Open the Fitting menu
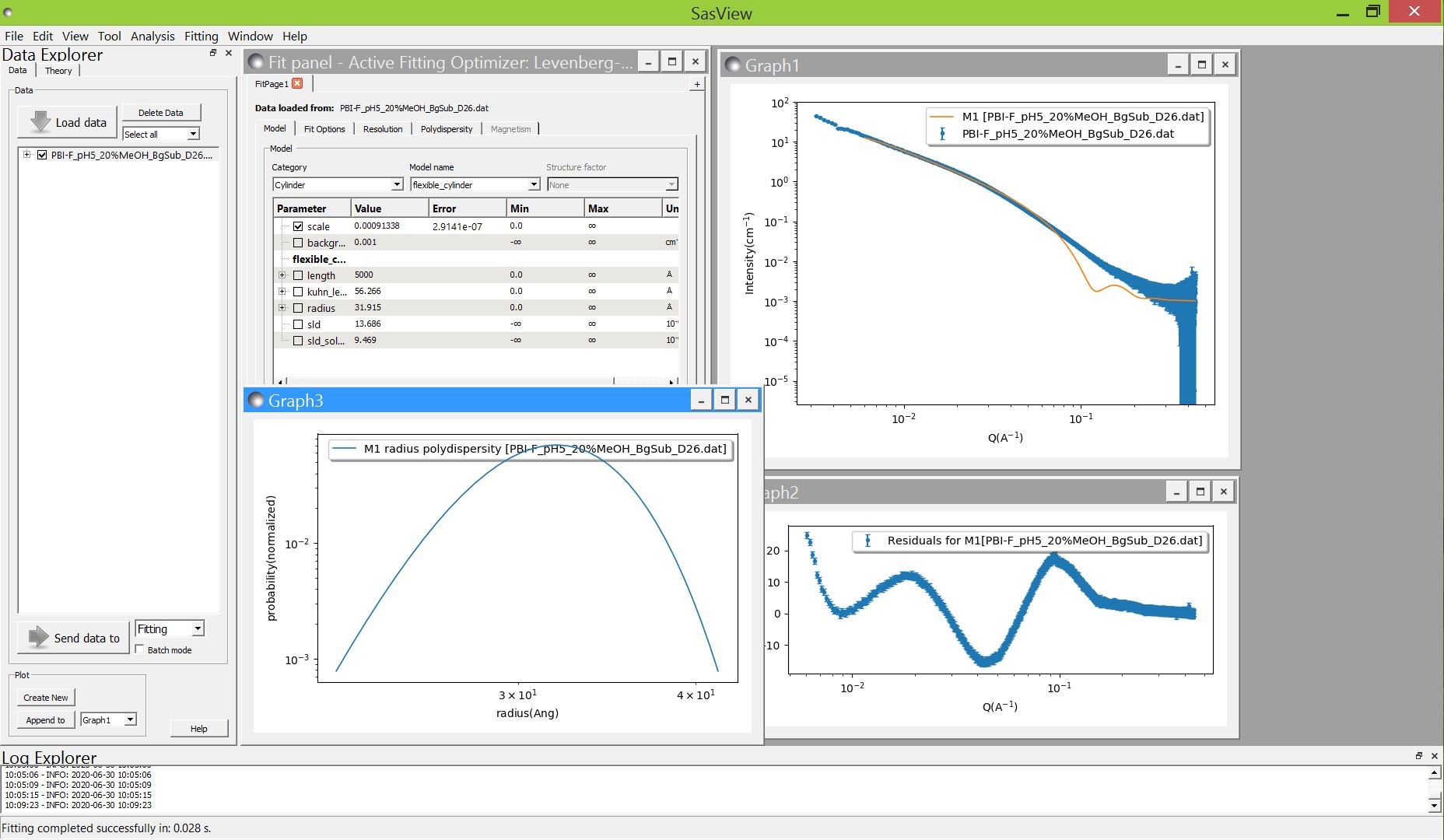 click(x=201, y=36)
